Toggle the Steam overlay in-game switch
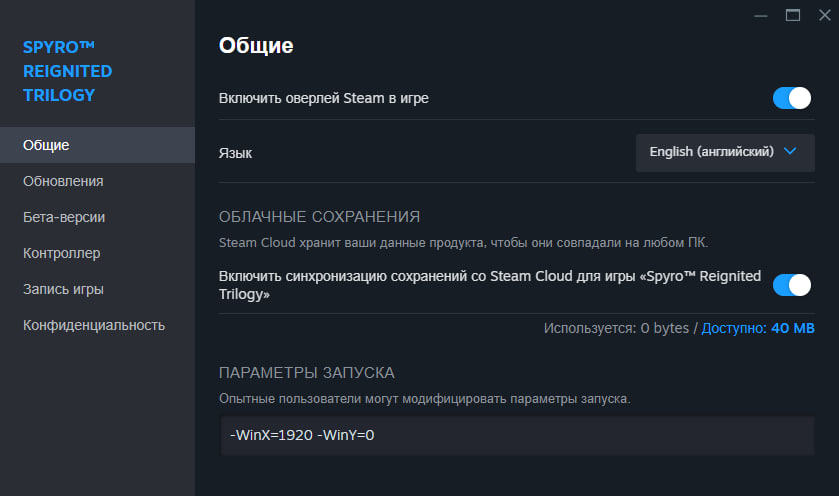 [791, 98]
